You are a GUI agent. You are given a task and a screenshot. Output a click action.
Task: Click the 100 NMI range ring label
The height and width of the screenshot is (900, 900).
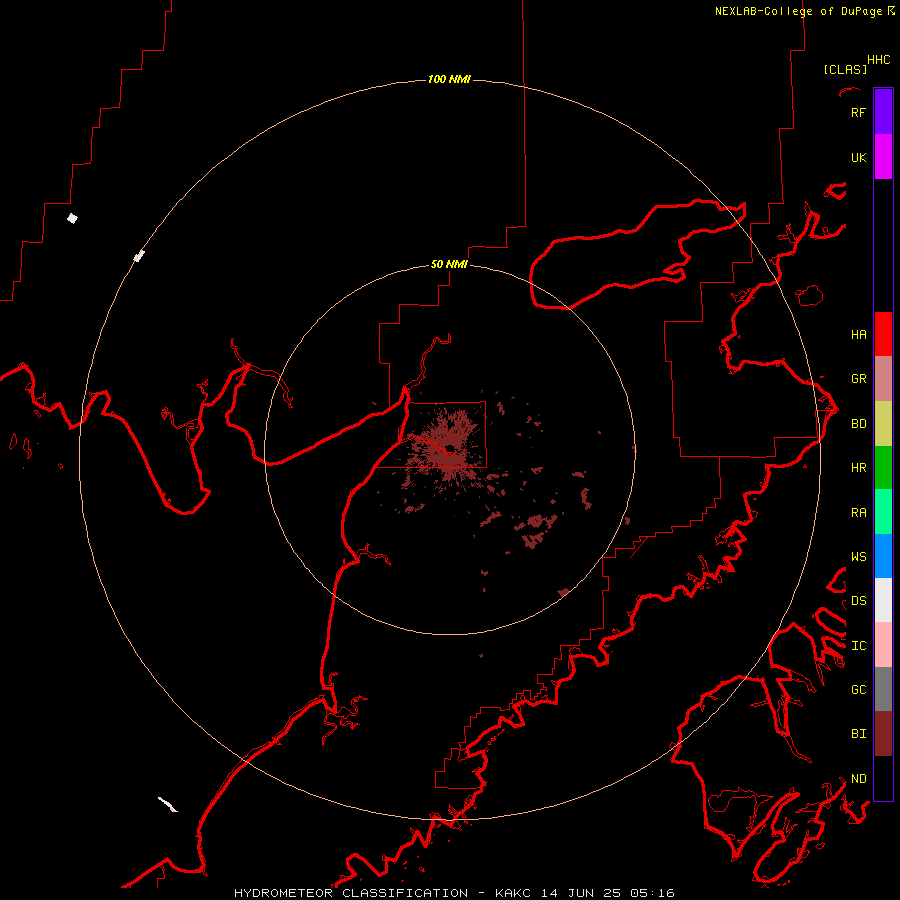449,79
